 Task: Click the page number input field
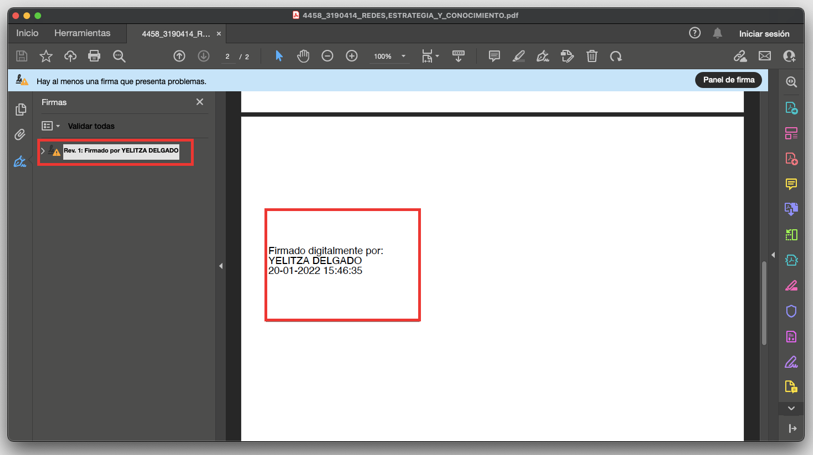point(227,56)
